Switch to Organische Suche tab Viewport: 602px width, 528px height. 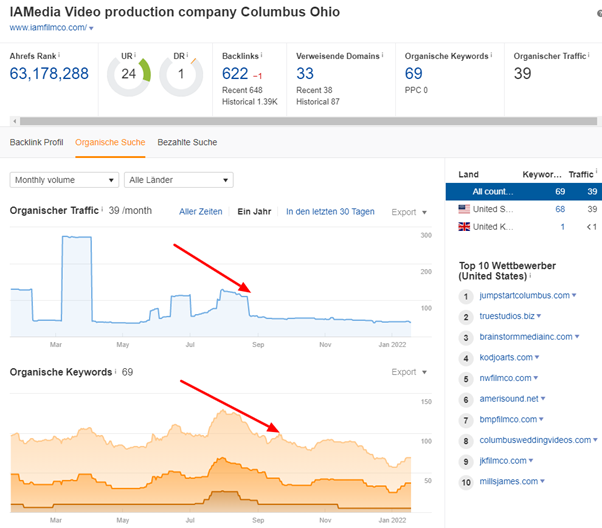(110, 142)
